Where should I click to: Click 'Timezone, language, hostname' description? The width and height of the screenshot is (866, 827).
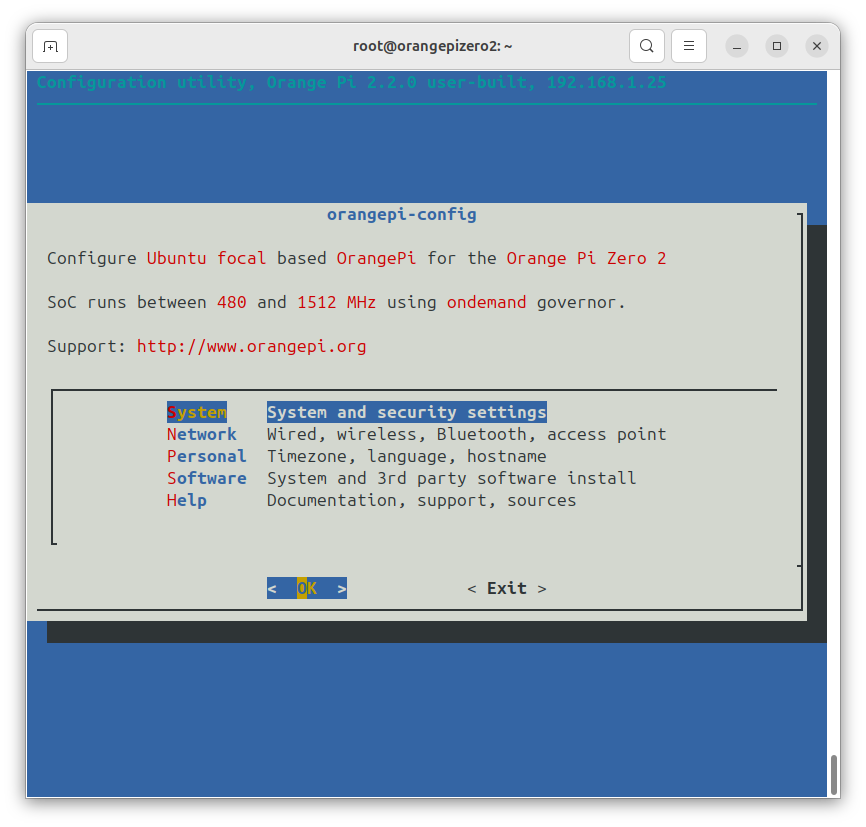(406, 456)
